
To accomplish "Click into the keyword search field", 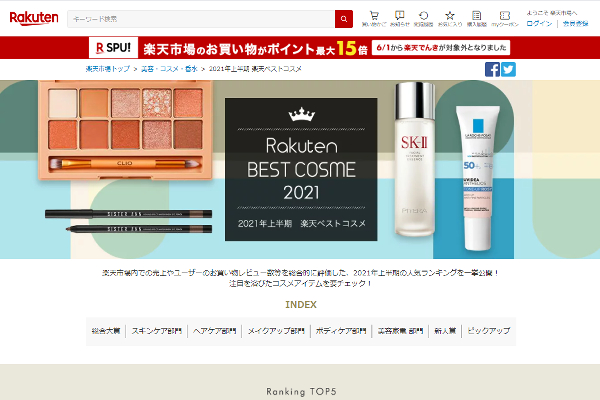I will pos(200,19).
